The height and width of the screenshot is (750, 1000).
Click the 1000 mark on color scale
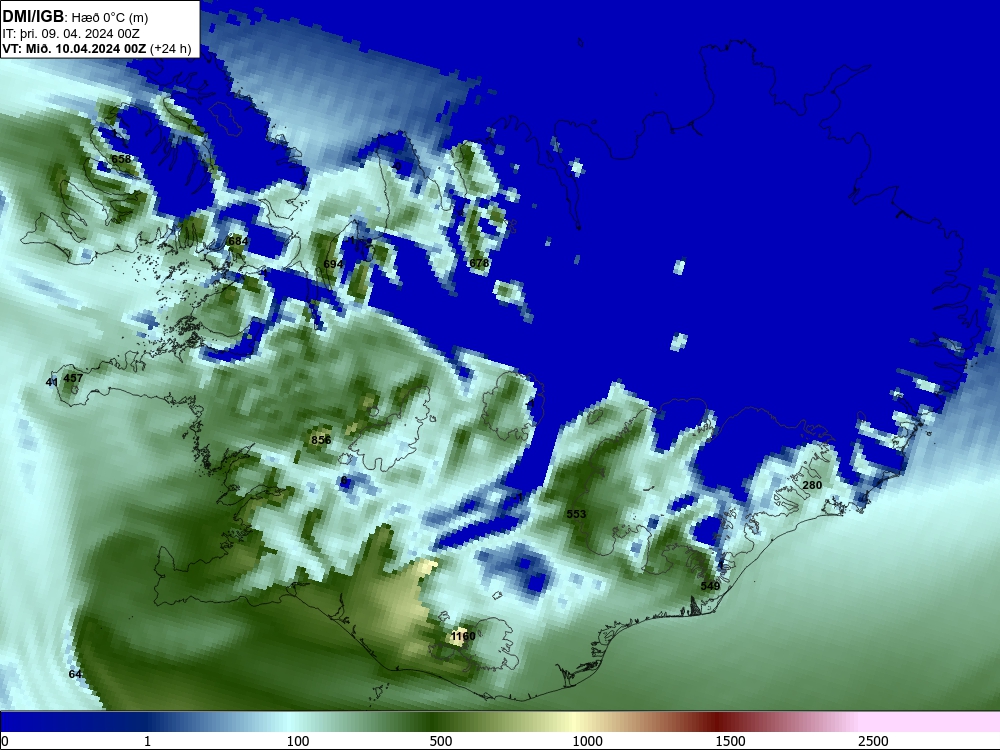(587, 741)
